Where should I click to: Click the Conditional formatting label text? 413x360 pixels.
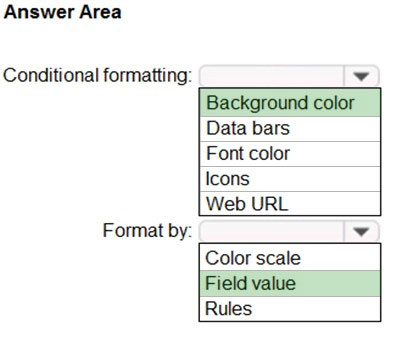(97, 76)
